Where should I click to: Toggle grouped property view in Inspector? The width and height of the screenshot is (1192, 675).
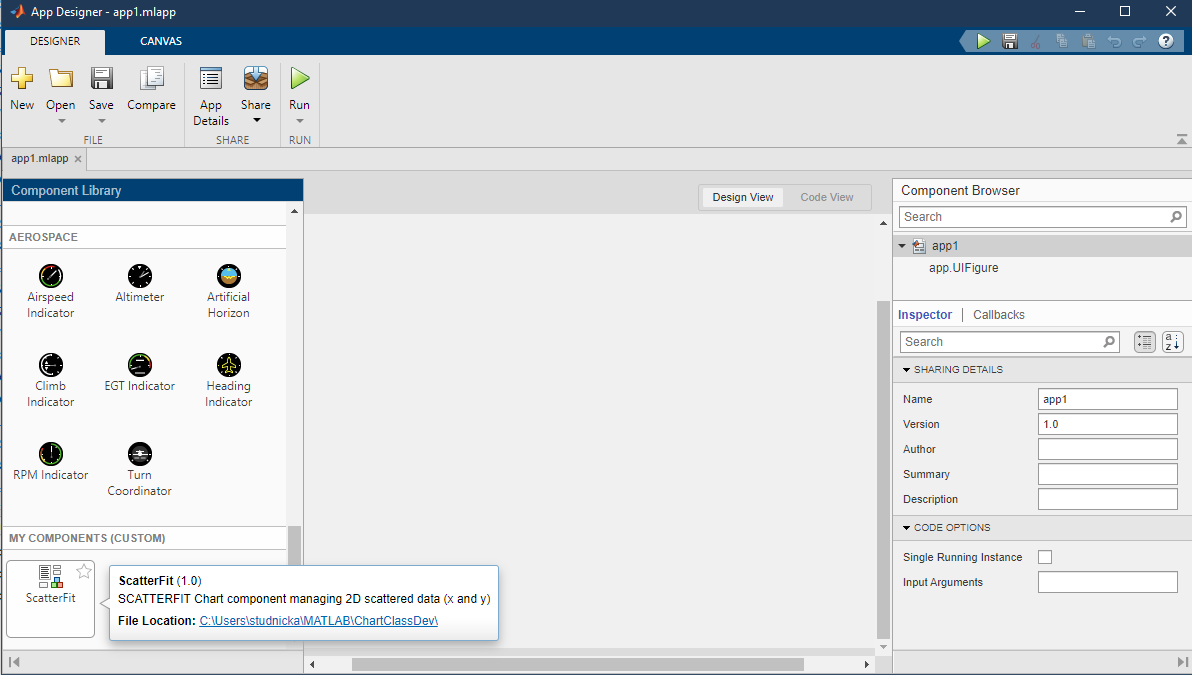pos(1145,342)
